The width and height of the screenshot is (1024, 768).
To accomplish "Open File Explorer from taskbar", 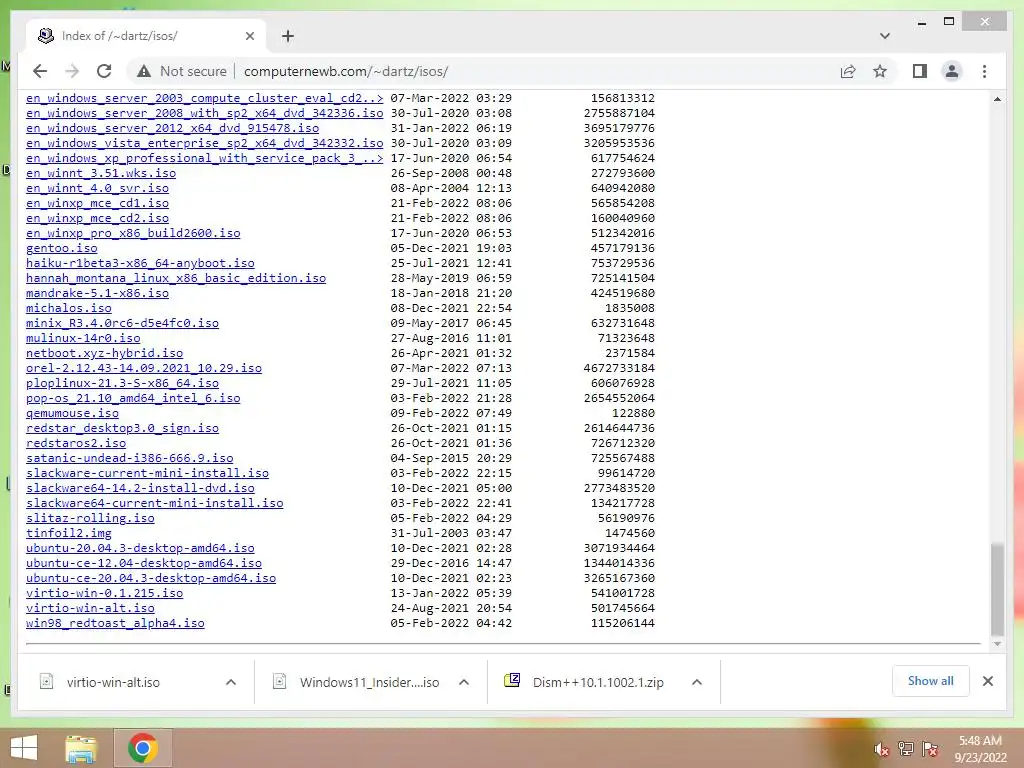I will click(81, 748).
